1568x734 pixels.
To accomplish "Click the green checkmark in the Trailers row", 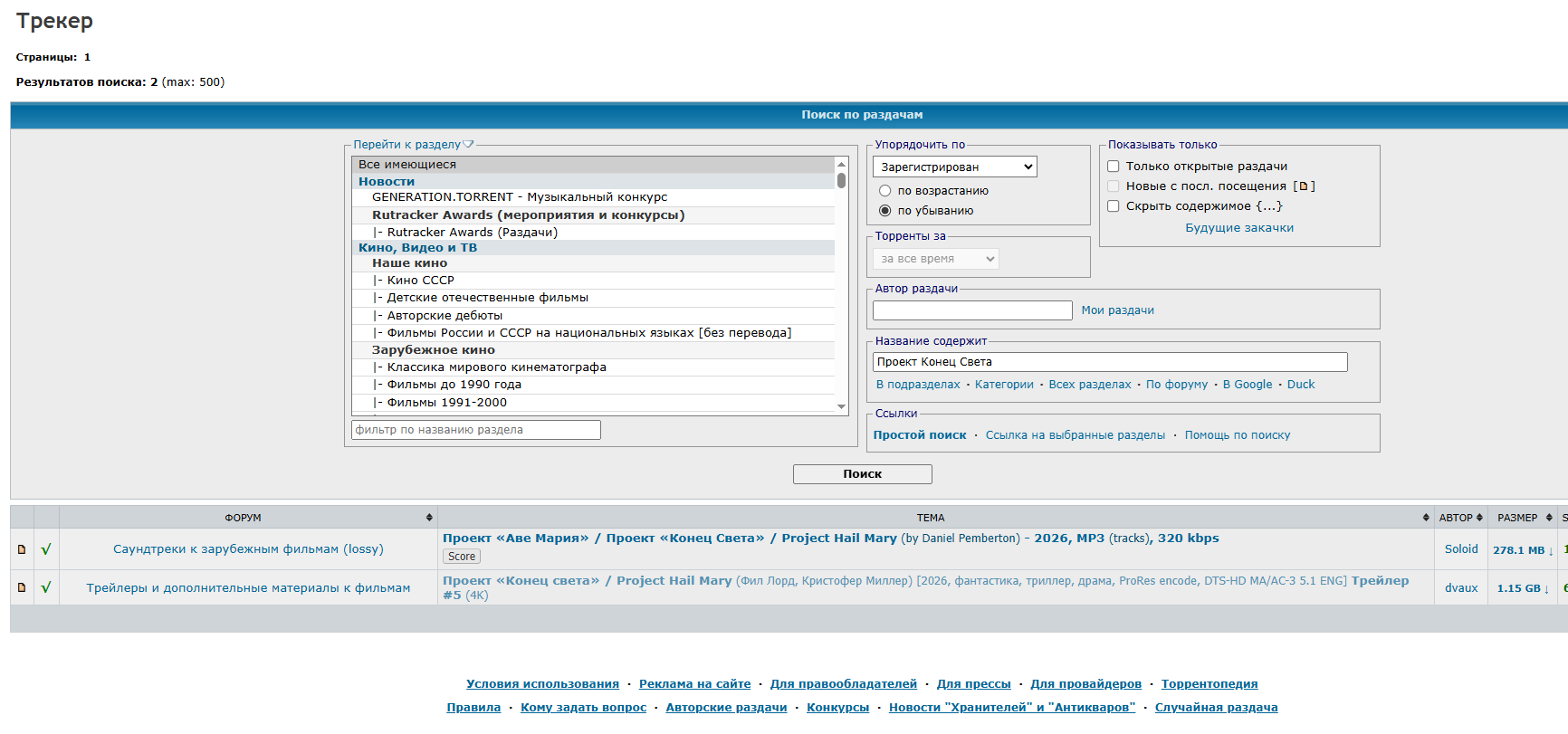I will click(46, 587).
